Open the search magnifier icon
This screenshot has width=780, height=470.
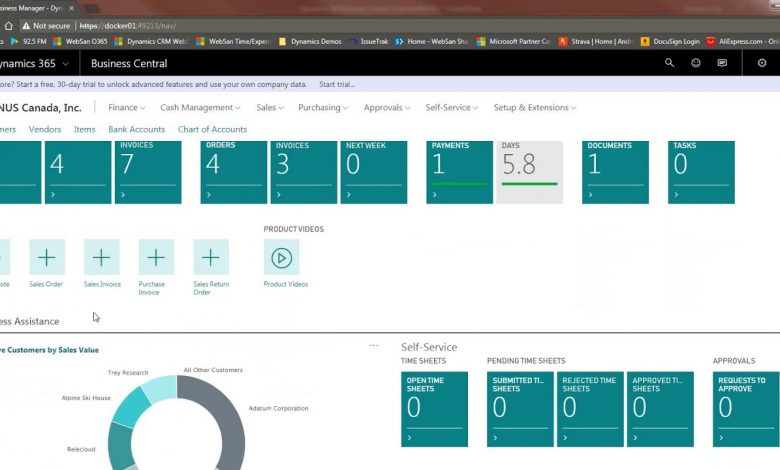670,63
